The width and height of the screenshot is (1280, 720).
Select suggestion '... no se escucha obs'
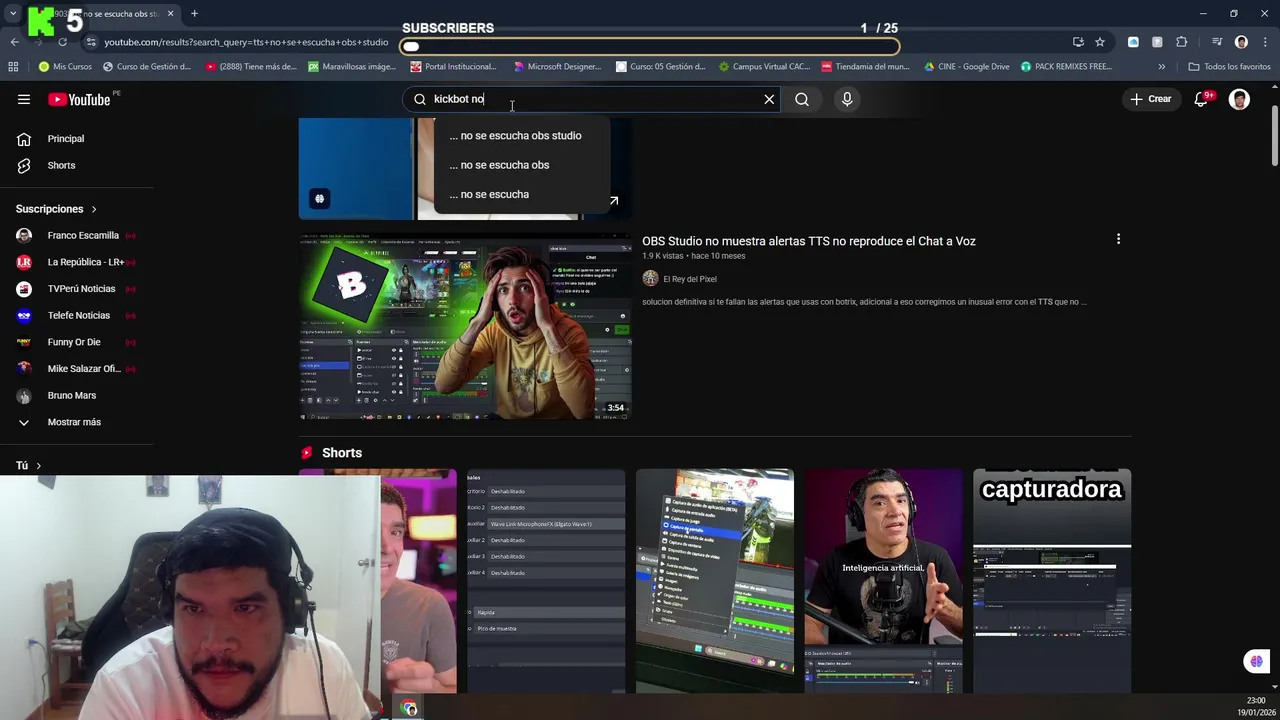tap(520, 165)
